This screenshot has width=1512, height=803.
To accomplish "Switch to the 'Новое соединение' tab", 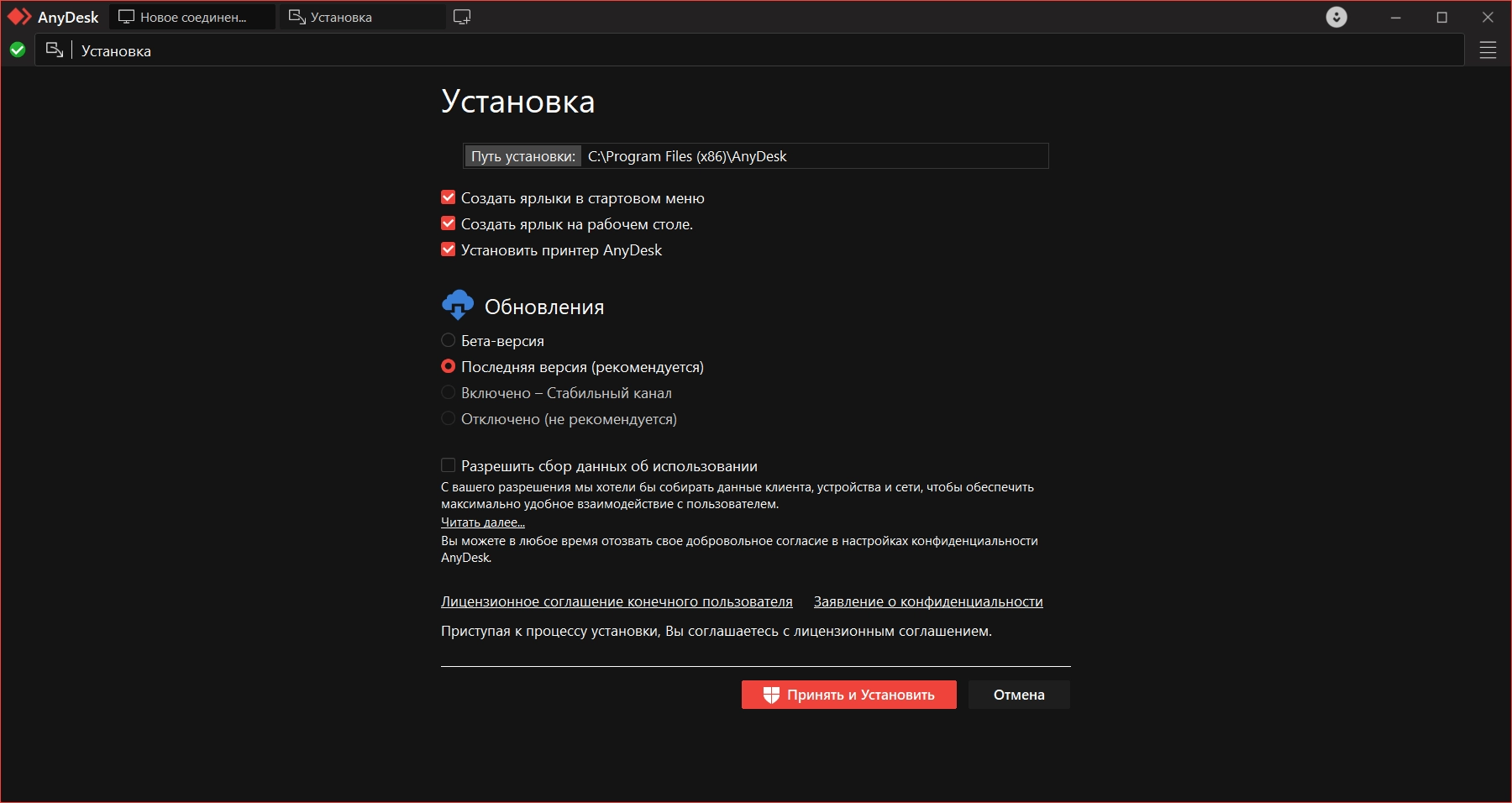I will [192, 17].
